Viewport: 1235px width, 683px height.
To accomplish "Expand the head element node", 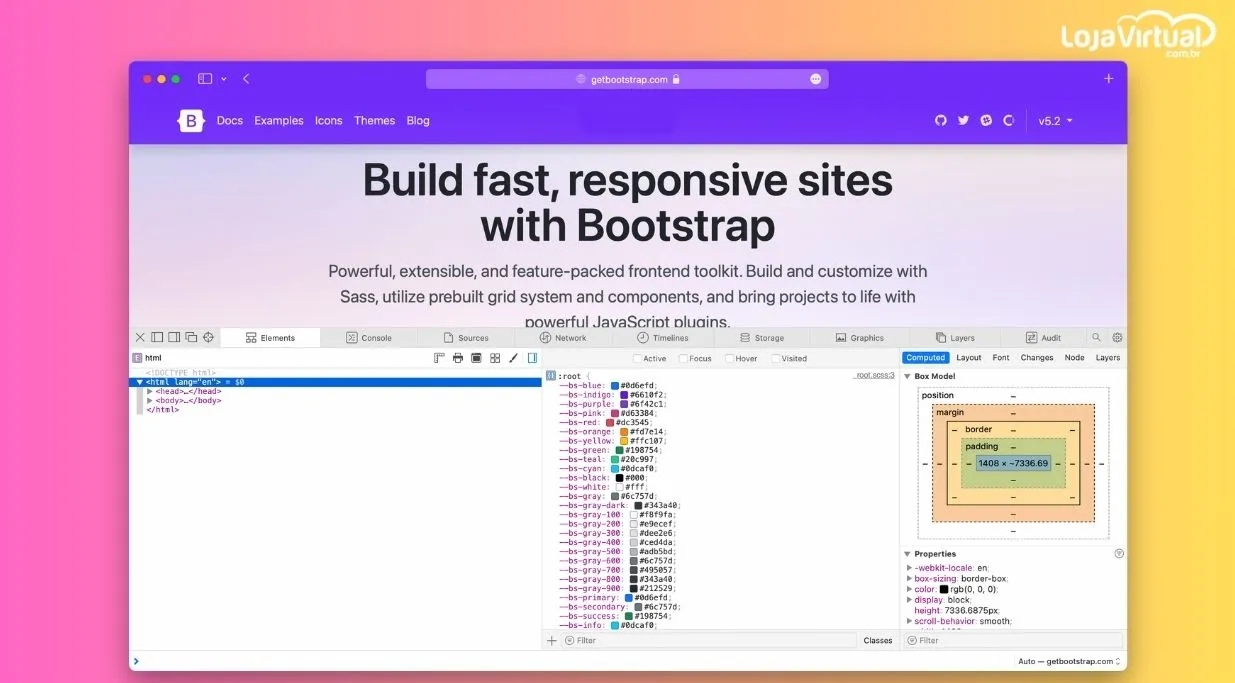I will [x=150, y=391].
